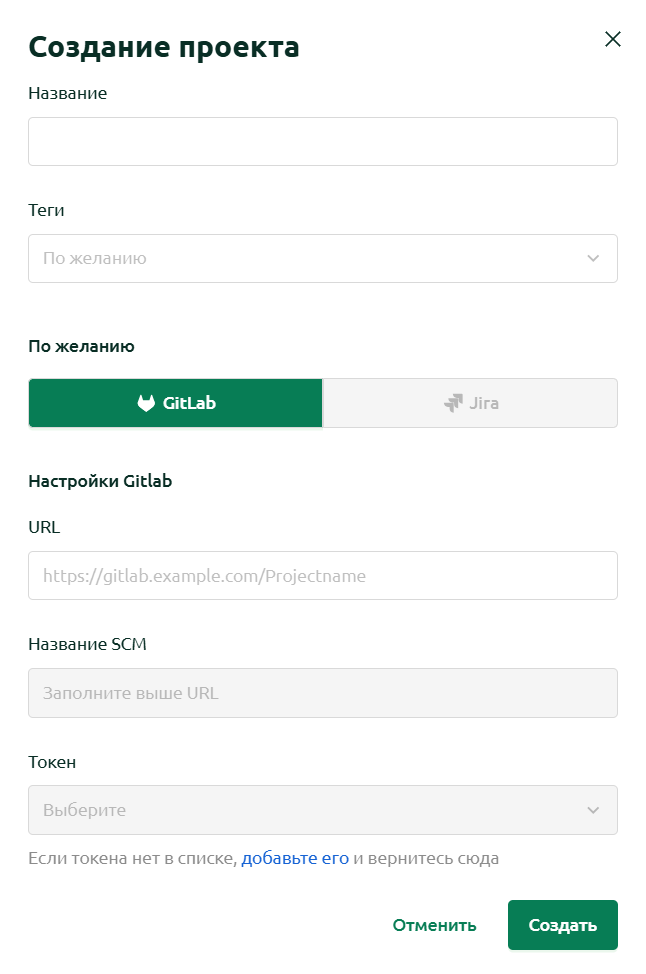Image resolution: width=646 pixels, height=974 pixels.
Task: Click into the GitLab URL input field
Action: (323, 576)
